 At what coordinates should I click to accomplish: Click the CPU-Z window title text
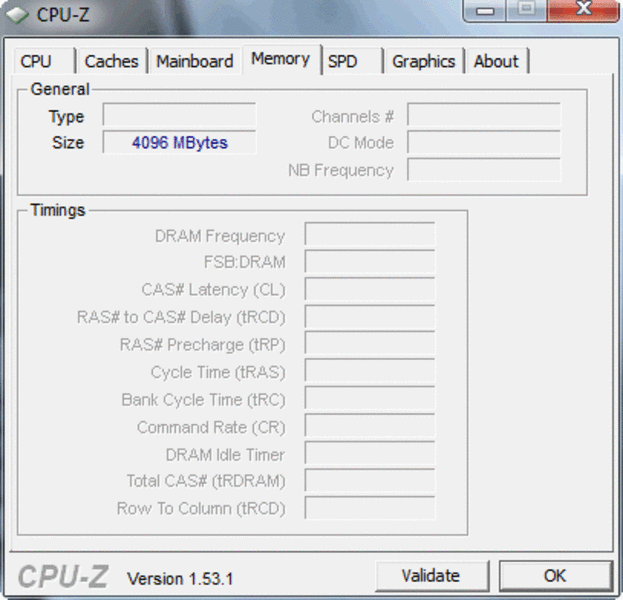tap(63, 15)
